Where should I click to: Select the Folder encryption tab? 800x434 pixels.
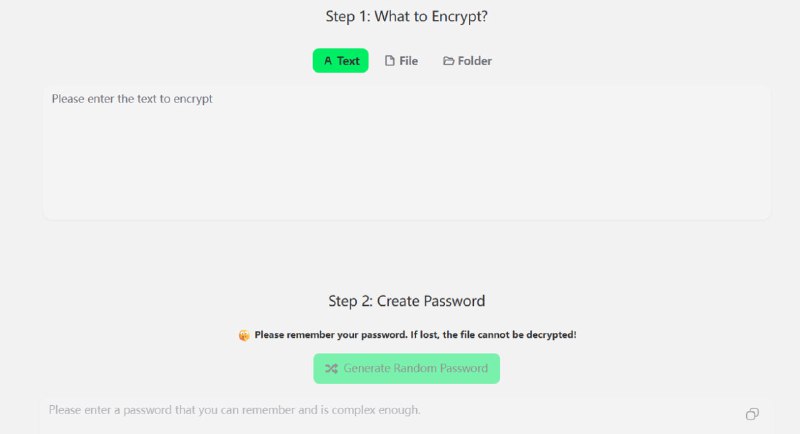pos(467,61)
